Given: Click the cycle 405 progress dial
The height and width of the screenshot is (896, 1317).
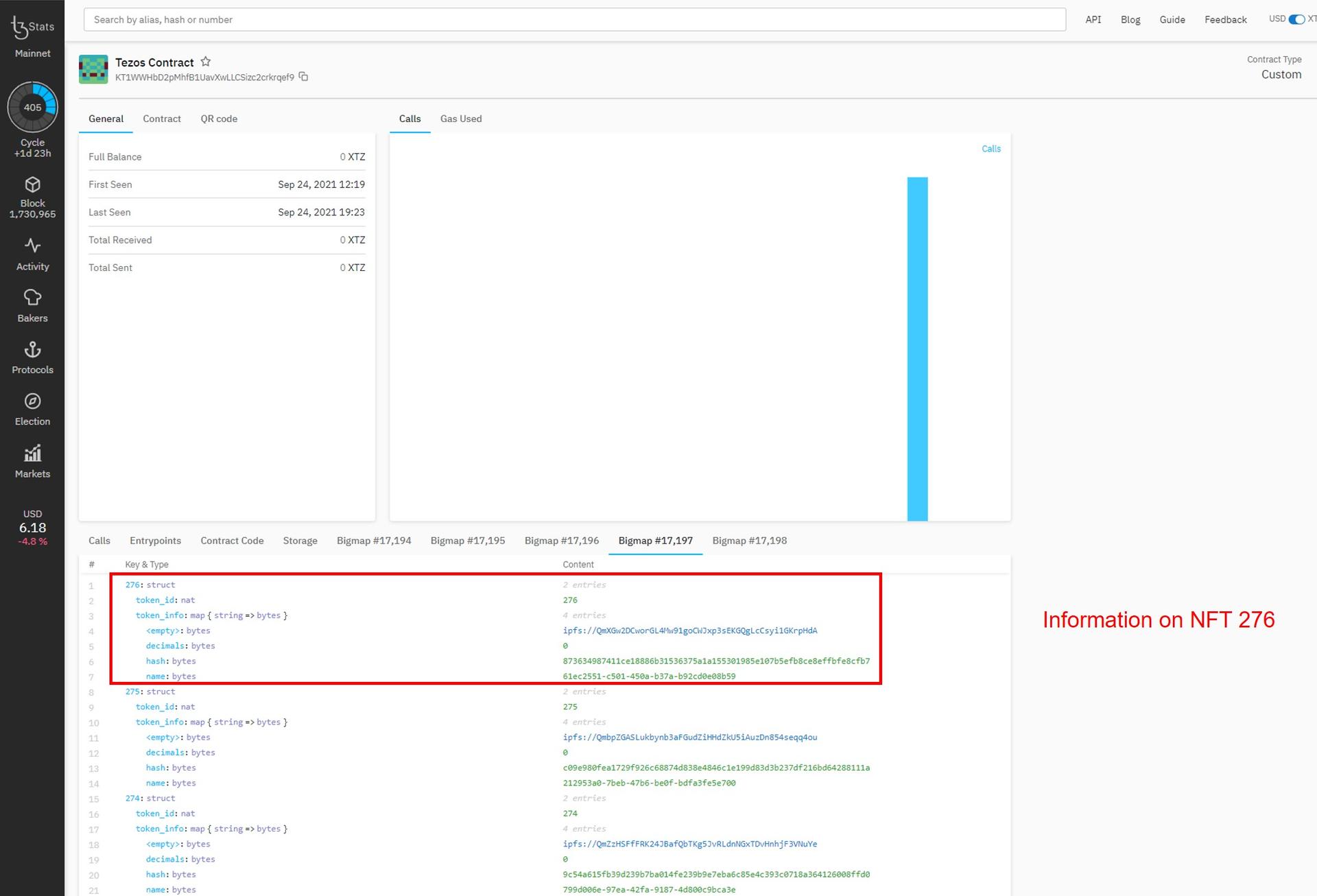Looking at the screenshot, I should tap(32, 107).
